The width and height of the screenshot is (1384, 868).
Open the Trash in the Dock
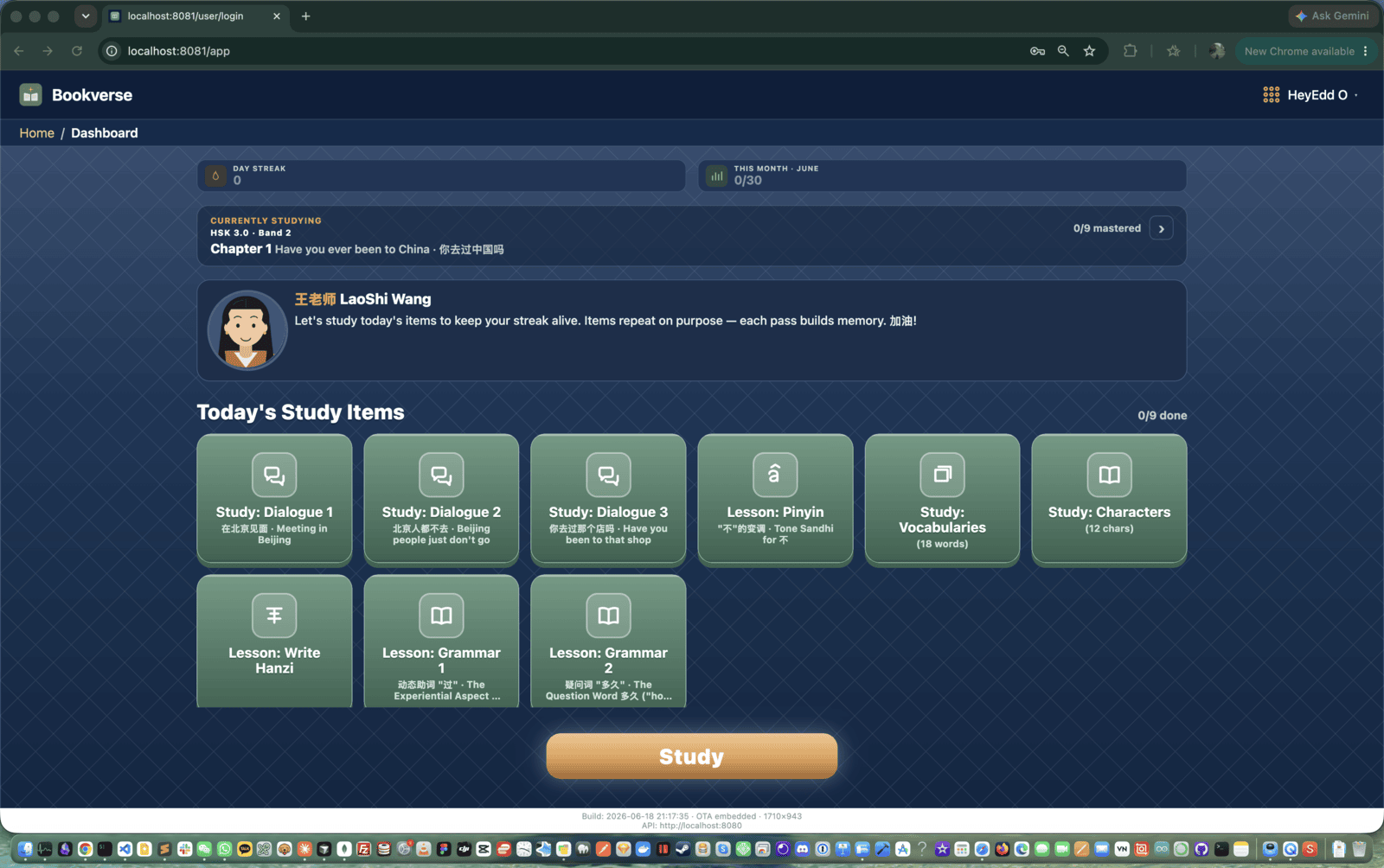tap(1359, 849)
